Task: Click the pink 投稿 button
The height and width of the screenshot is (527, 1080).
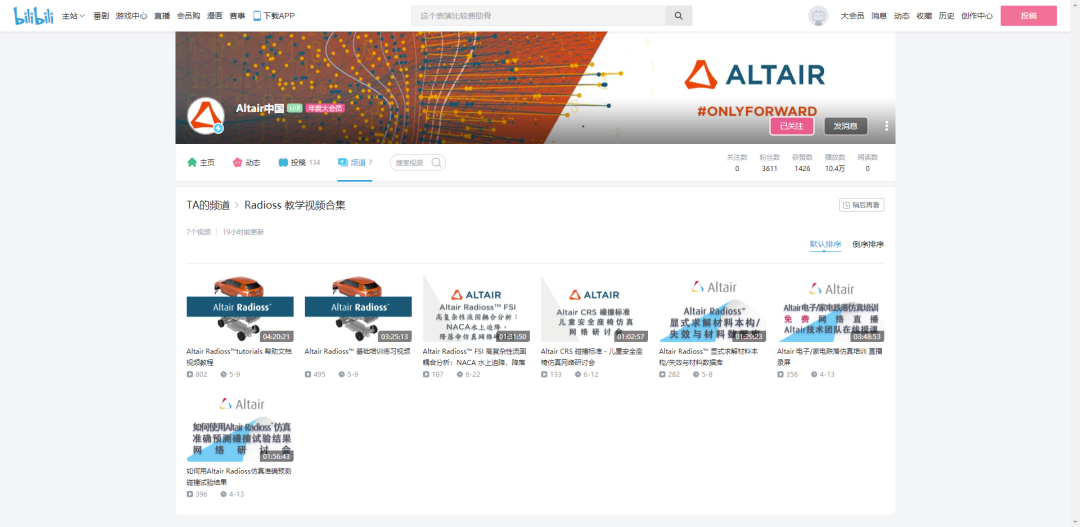Action: (1028, 16)
